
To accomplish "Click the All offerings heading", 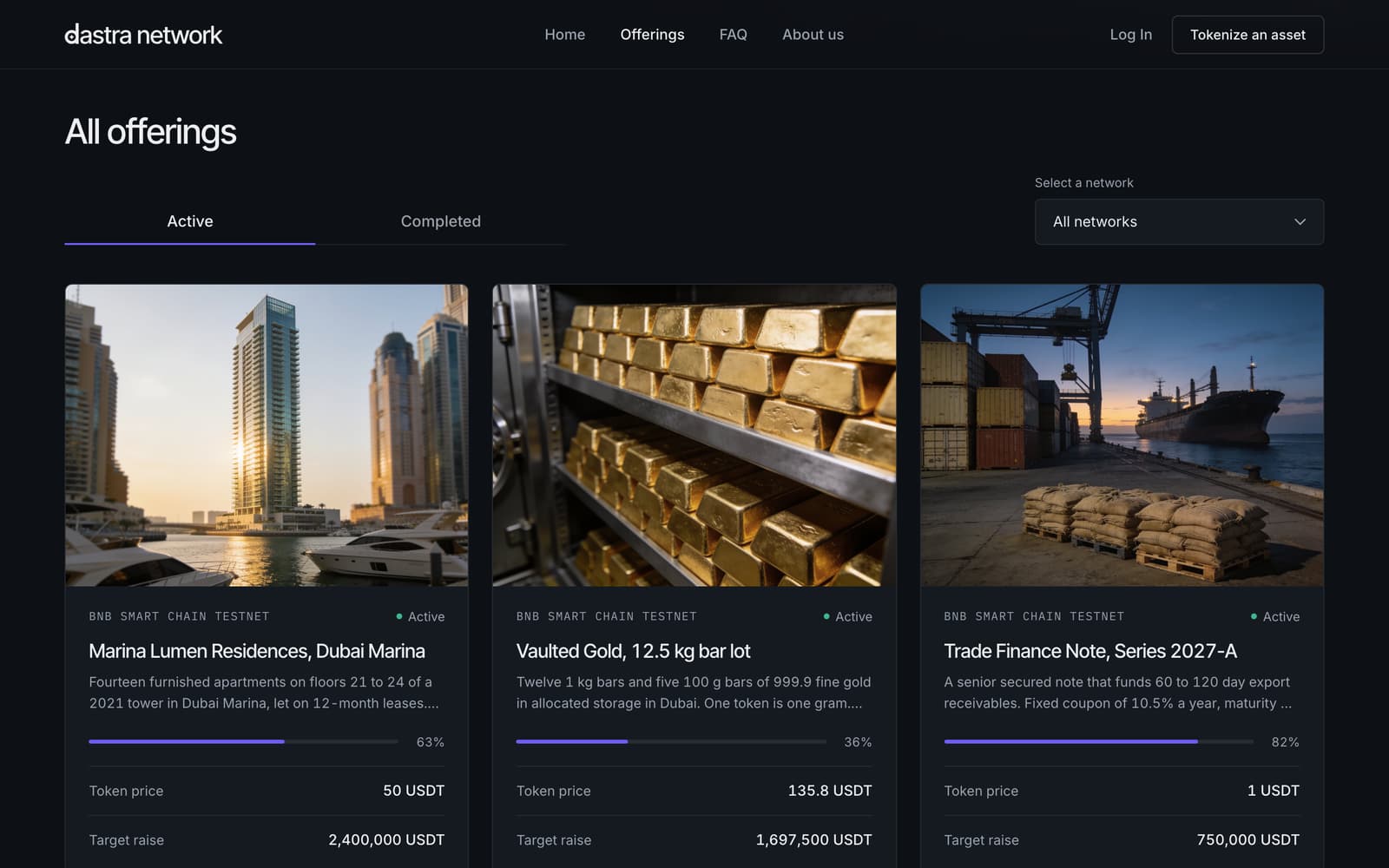I will (150, 132).
